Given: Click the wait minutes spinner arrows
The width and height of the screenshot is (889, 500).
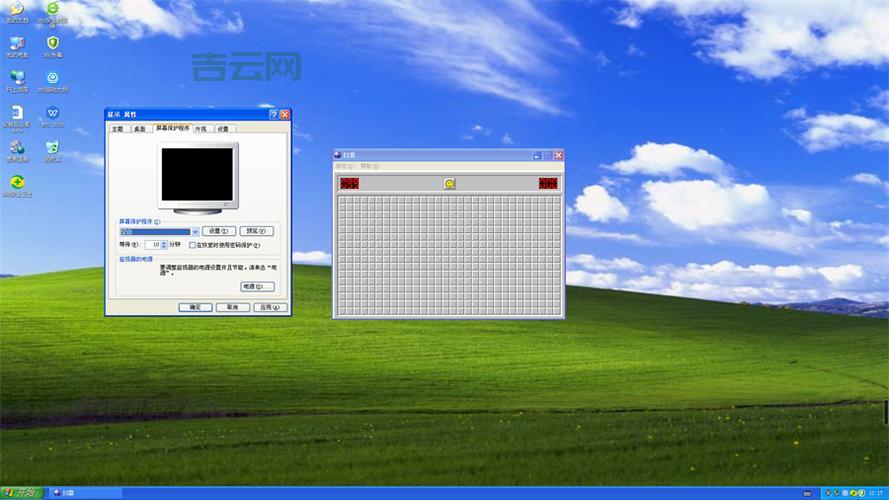Looking at the screenshot, I should 162,244.
